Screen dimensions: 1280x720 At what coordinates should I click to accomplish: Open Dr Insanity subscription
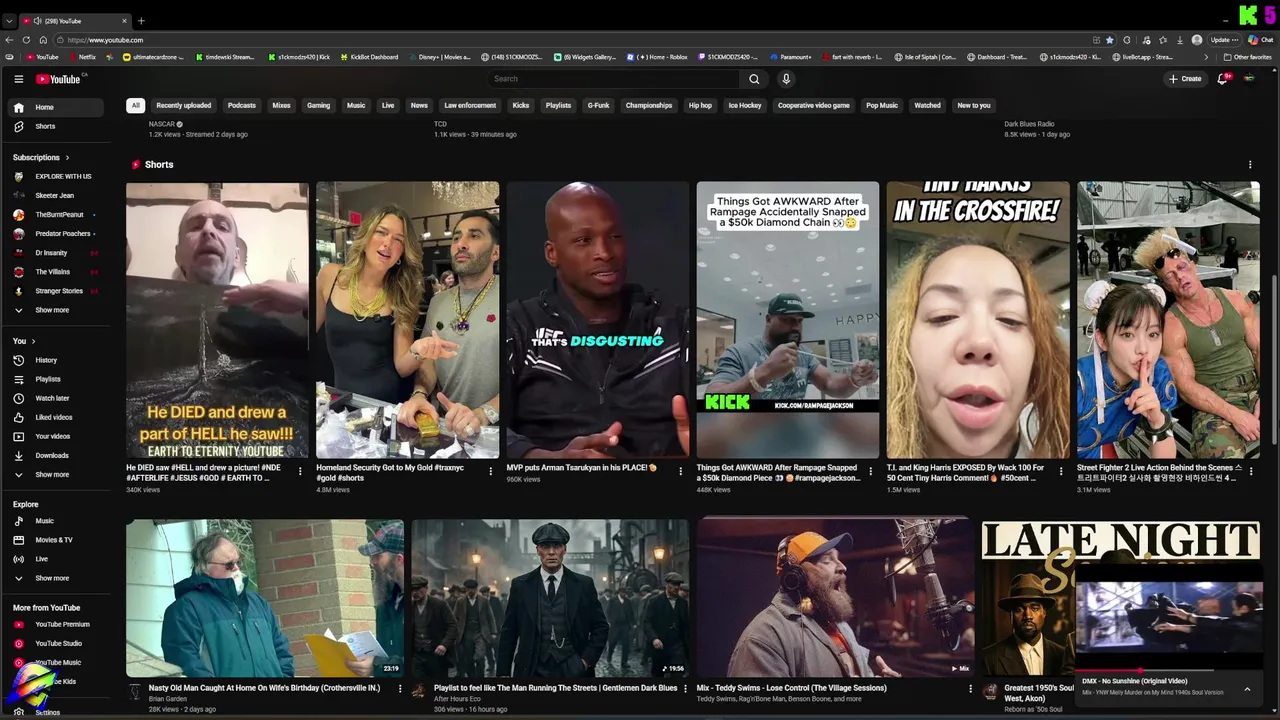click(x=57, y=253)
